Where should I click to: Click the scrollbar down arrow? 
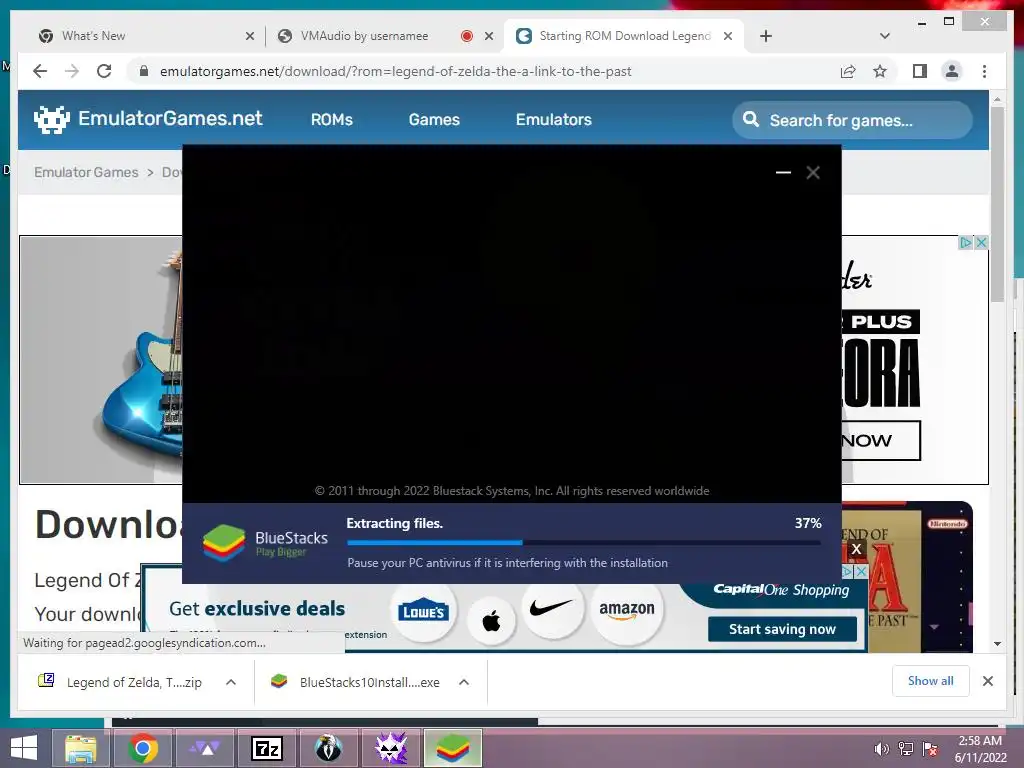(997, 644)
